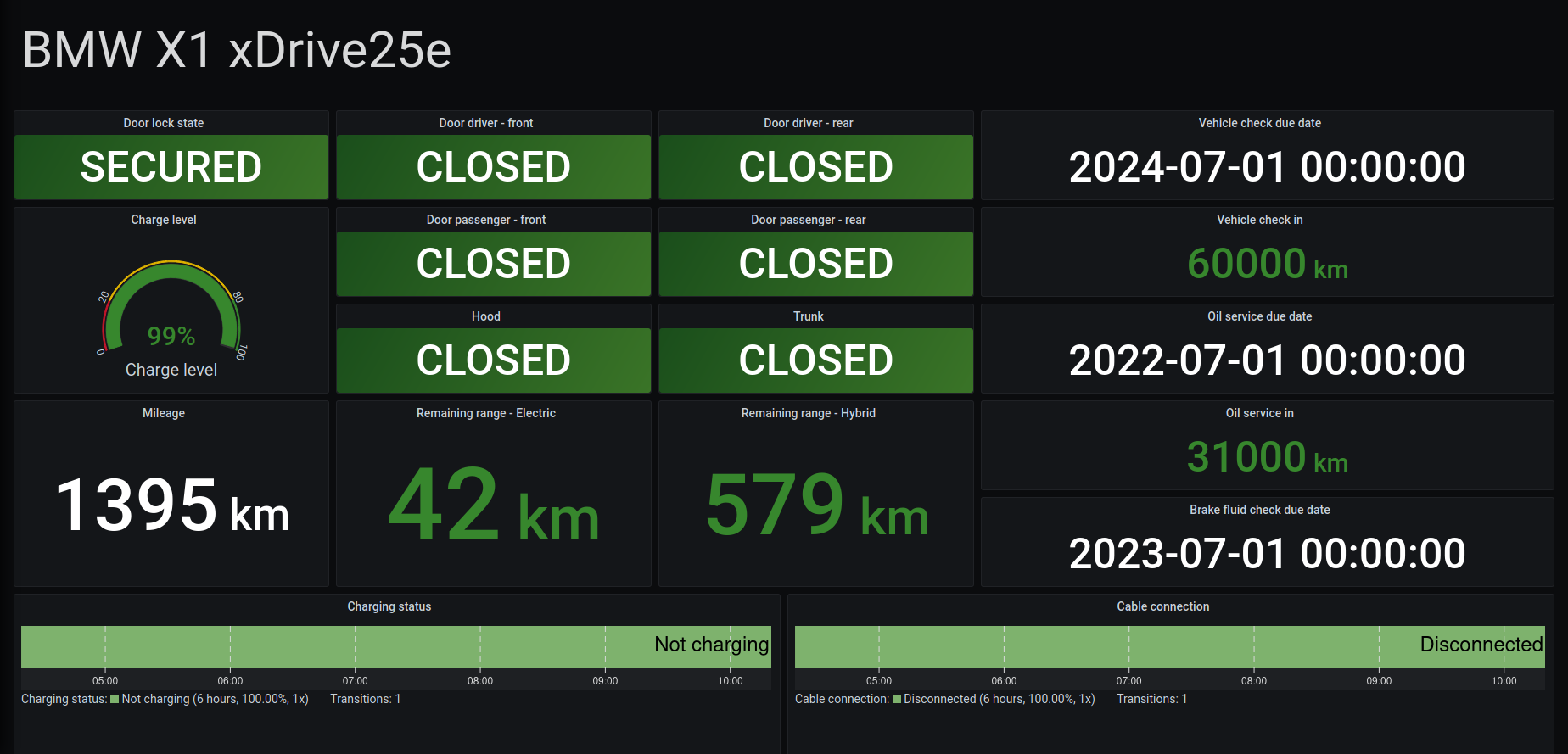The image size is (1568, 754).
Task: Toggle the Not charging legend entry
Action: [210, 699]
